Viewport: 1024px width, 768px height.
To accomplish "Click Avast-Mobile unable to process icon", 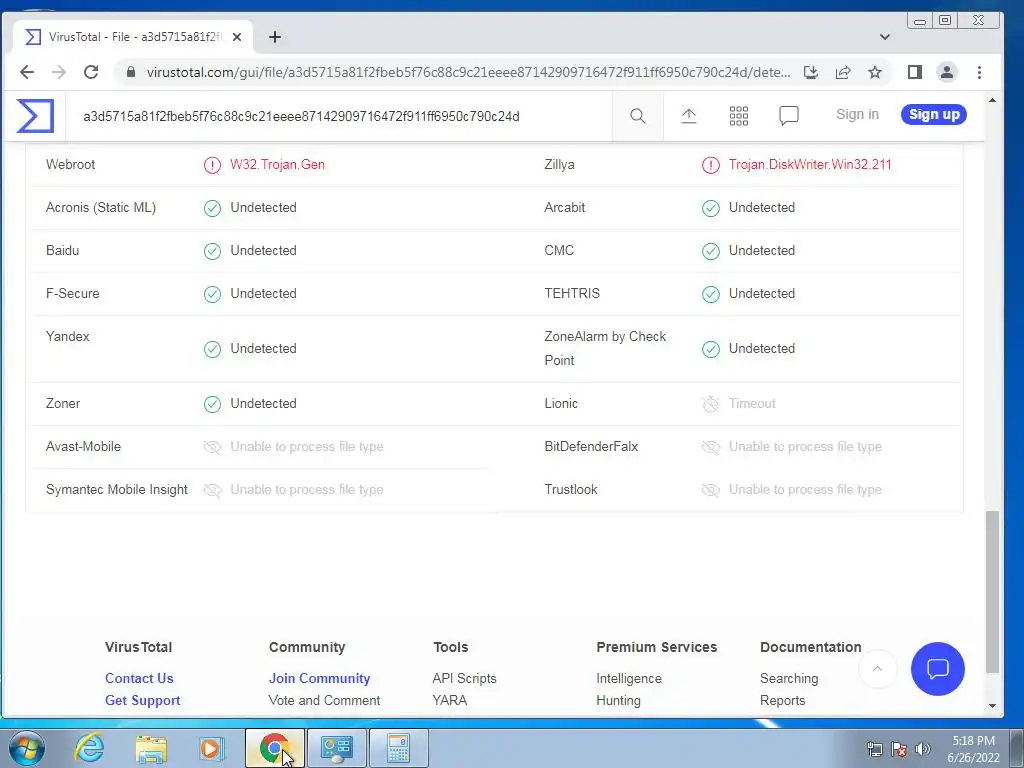I will click(212, 447).
